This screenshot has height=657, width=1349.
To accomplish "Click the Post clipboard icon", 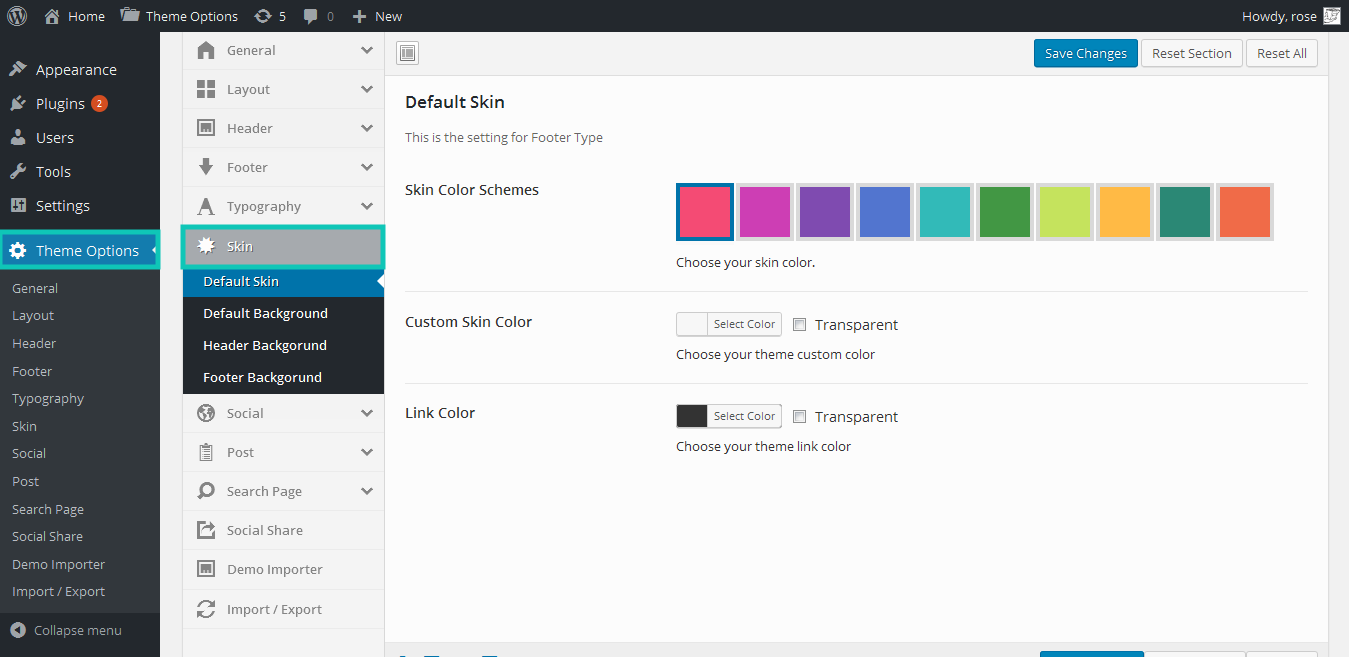I will (x=206, y=452).
